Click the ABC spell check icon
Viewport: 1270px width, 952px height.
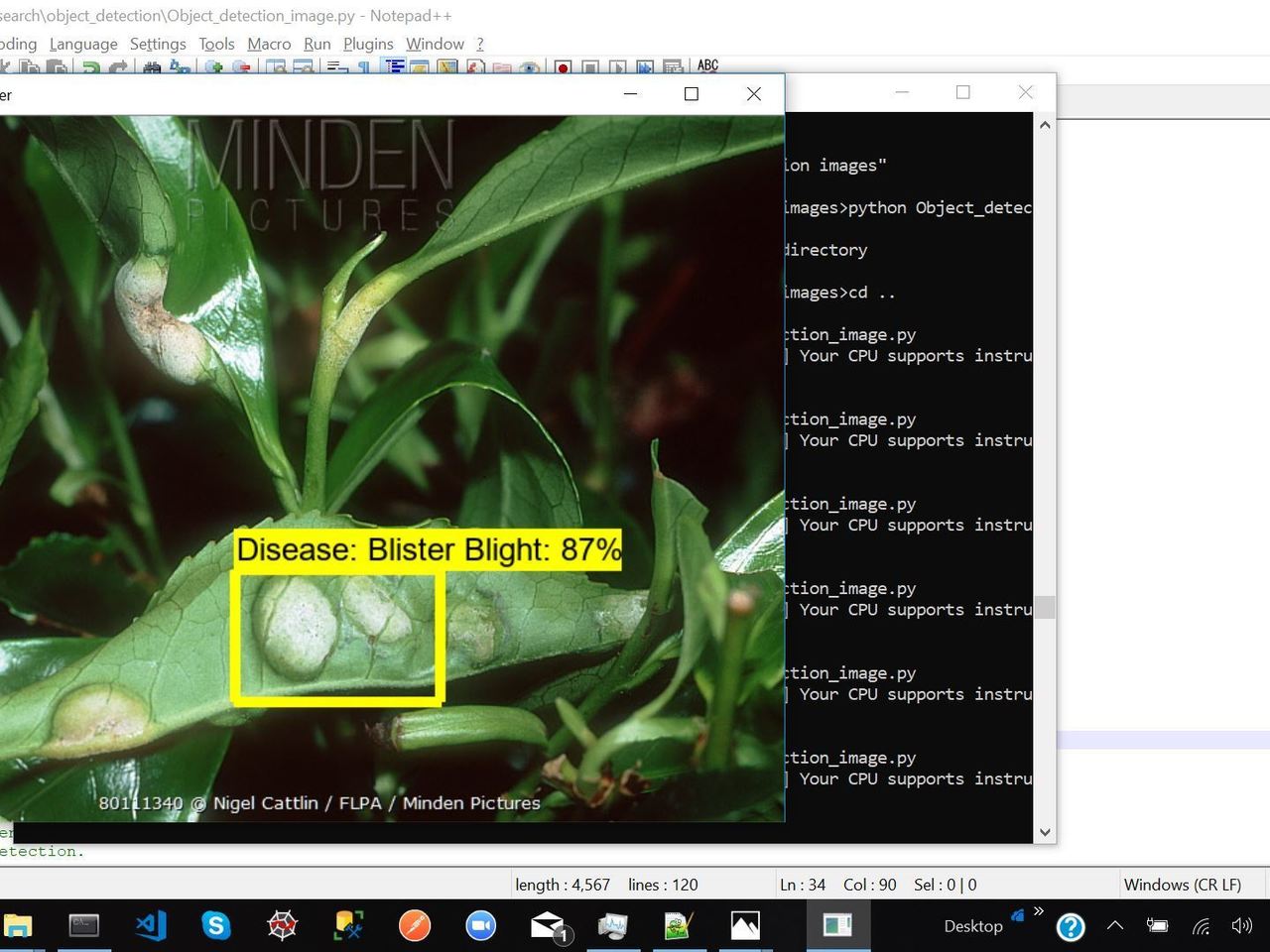coord(707,65)
